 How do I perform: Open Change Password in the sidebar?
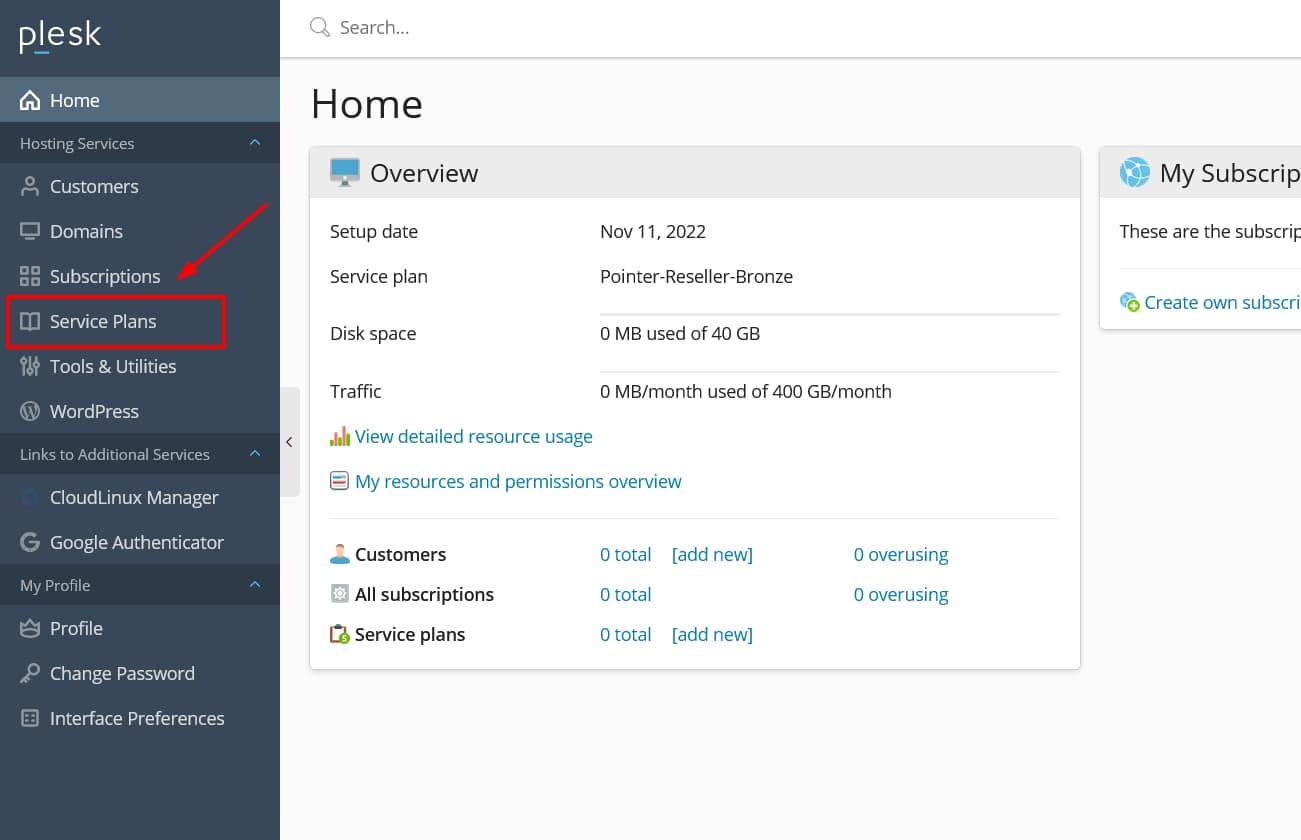(x=140, y=673)
